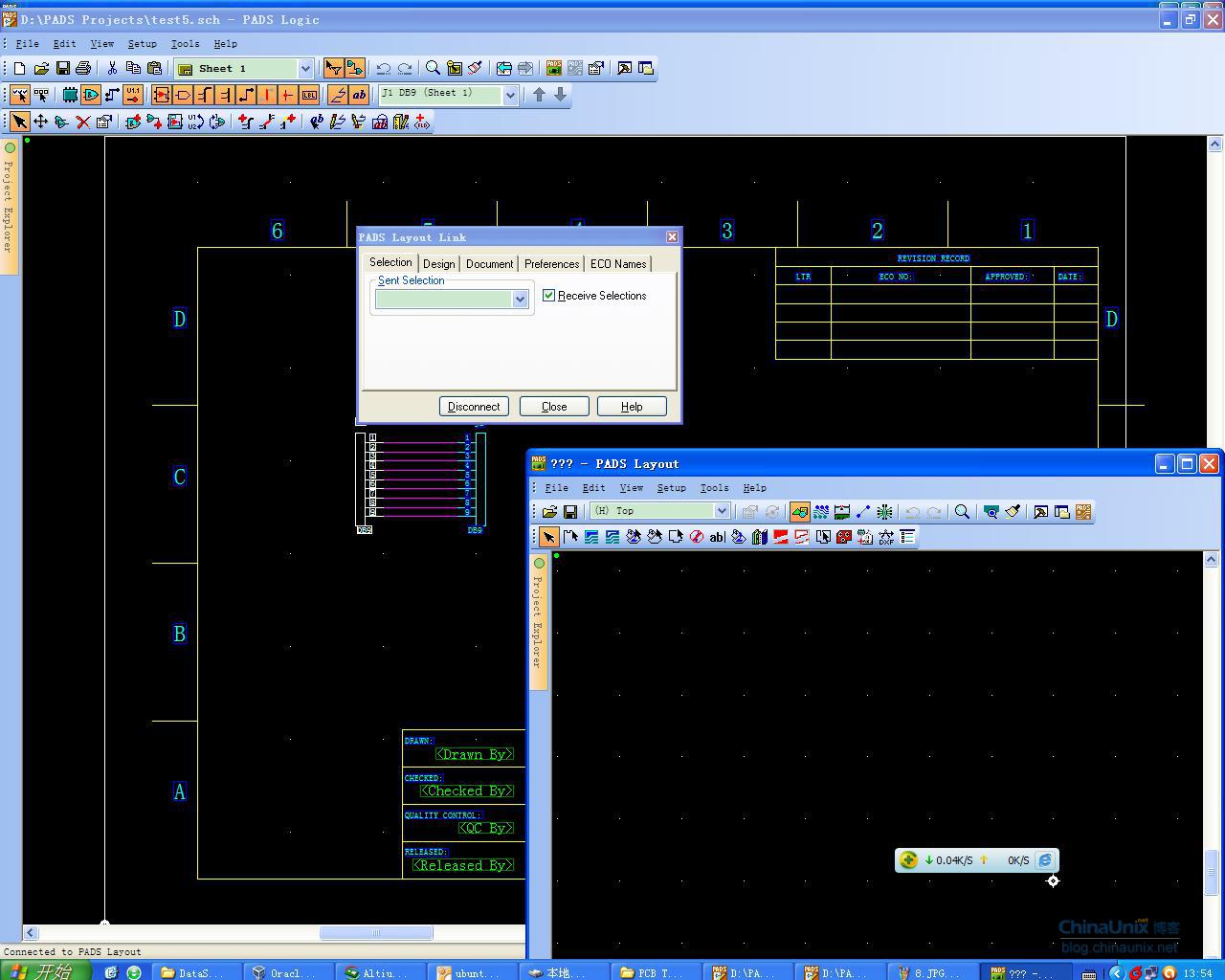
Task: Click the up arrow next to sheet selector
Action: (x=539, y=95)
